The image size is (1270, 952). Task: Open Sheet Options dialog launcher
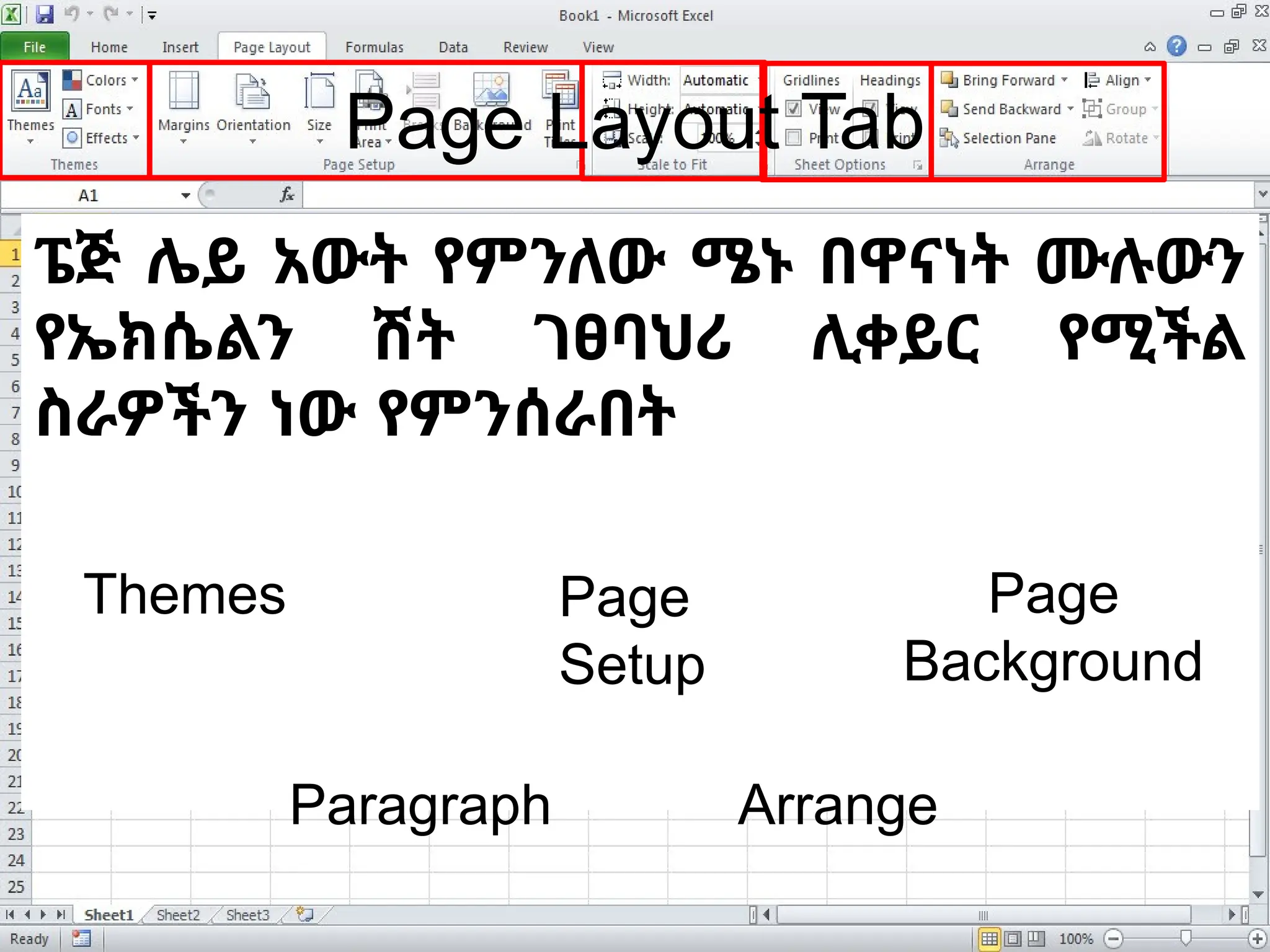[918, 165]
